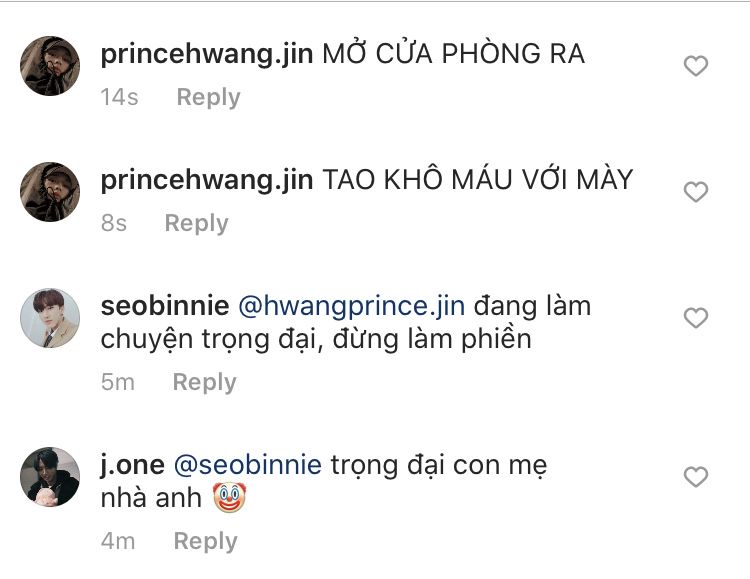Open the j.one commenter username
The width and height of the screenshot is (750, 579).
coord(133,465)
